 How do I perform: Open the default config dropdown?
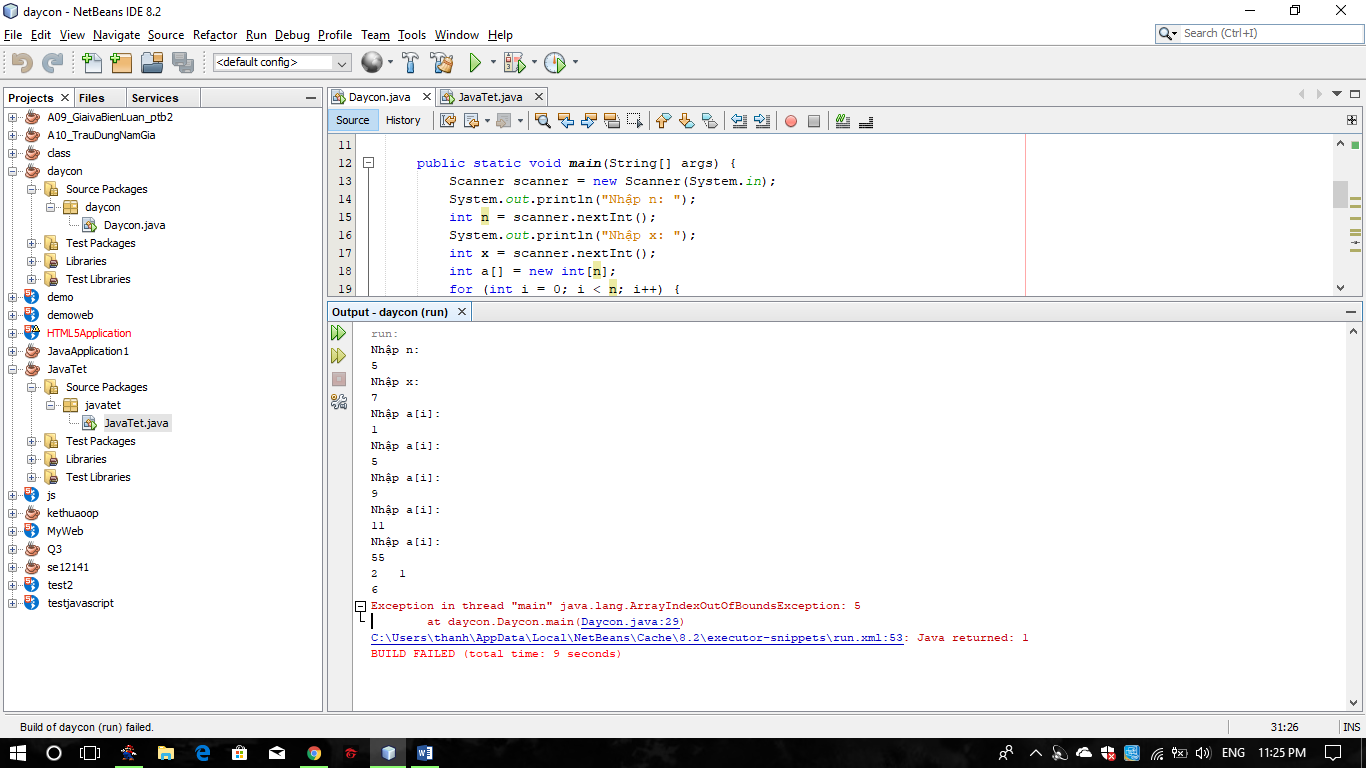[282, 62]
